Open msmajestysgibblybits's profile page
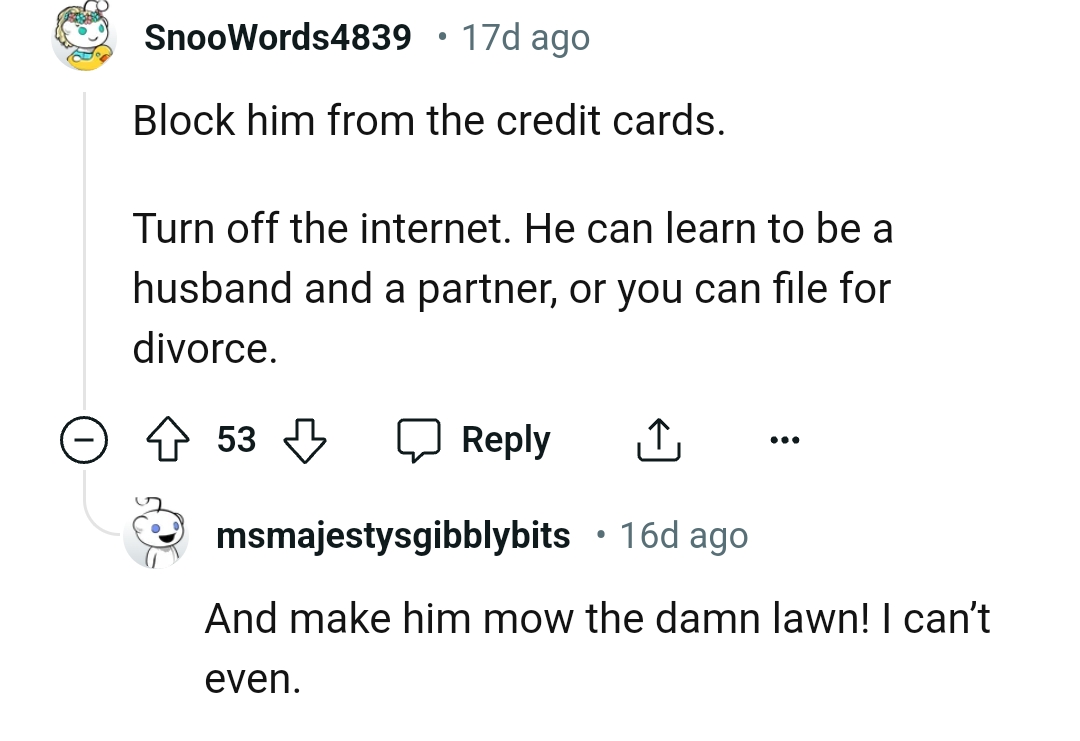Viewport: 1080px width, 741px height. [393, 536]
